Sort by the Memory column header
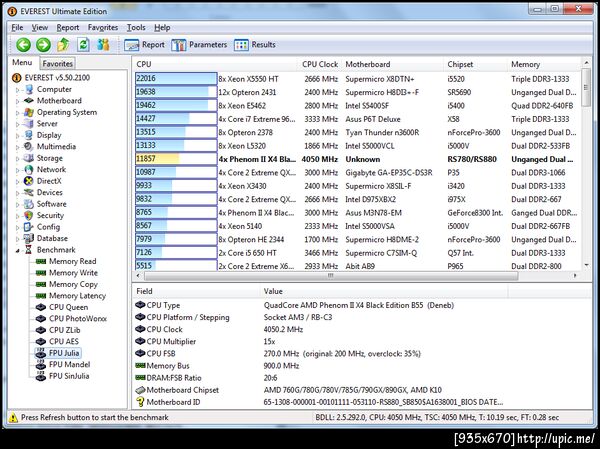The image size is (600, 449). (544, 64)
